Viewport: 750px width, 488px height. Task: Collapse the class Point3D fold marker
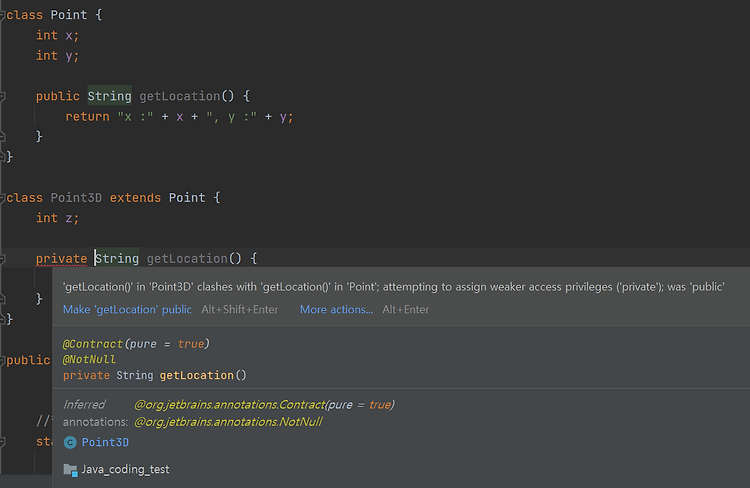(2, 198)
